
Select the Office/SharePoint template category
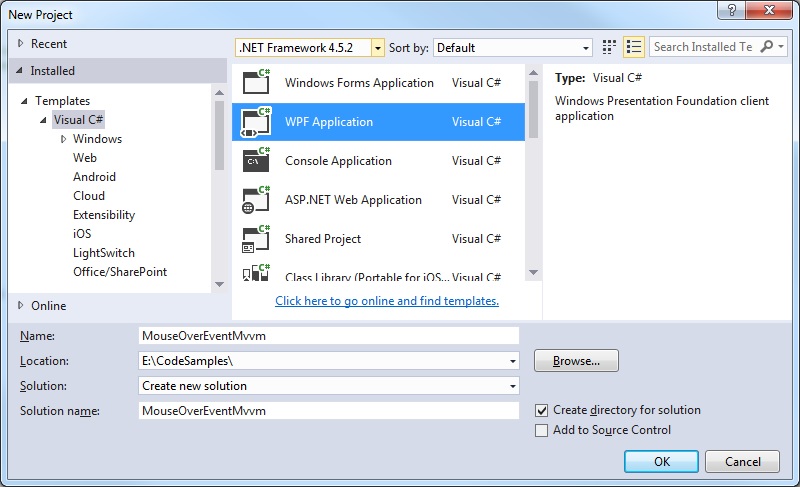(120, 272)
